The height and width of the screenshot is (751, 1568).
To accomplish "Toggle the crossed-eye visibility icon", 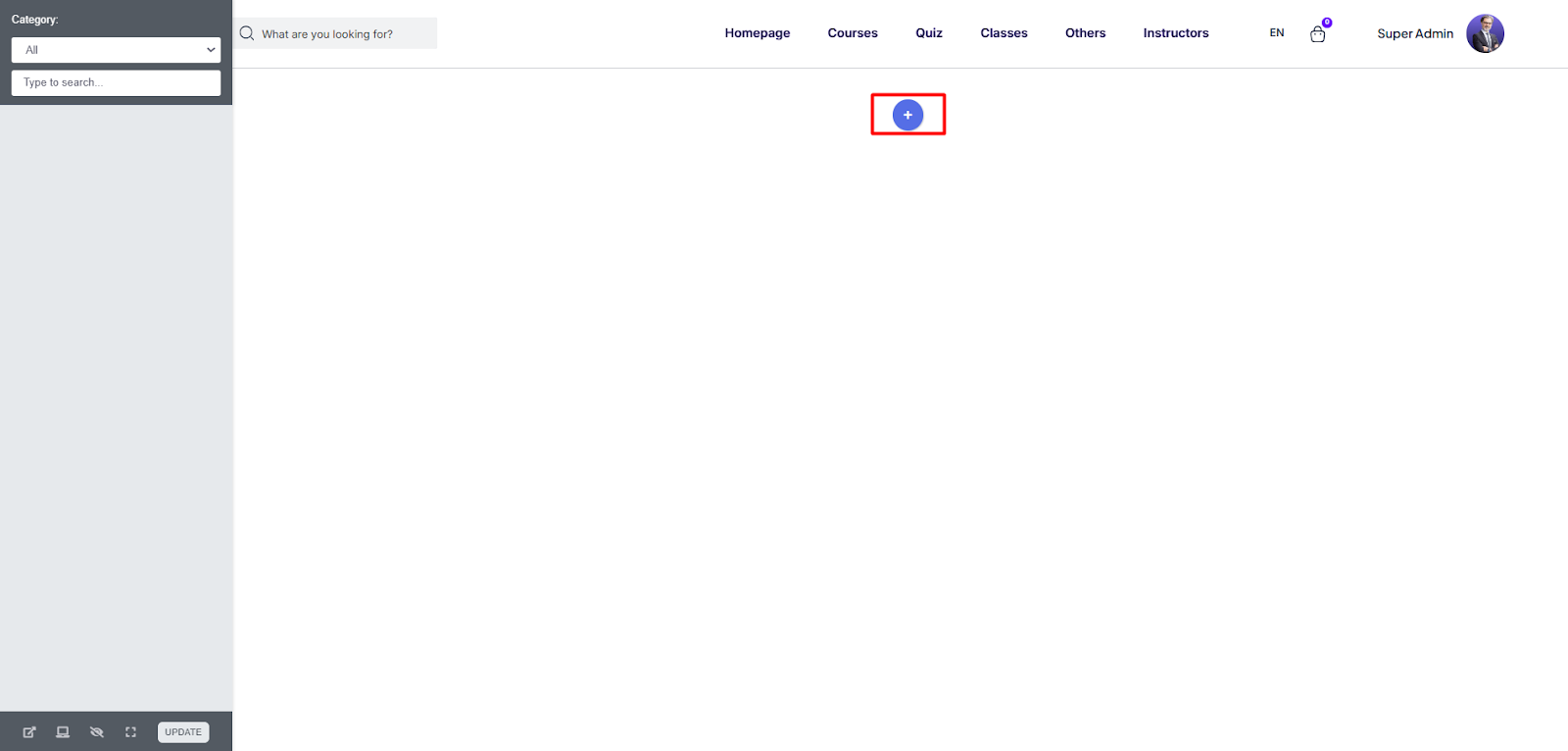I will pos(97,732).
